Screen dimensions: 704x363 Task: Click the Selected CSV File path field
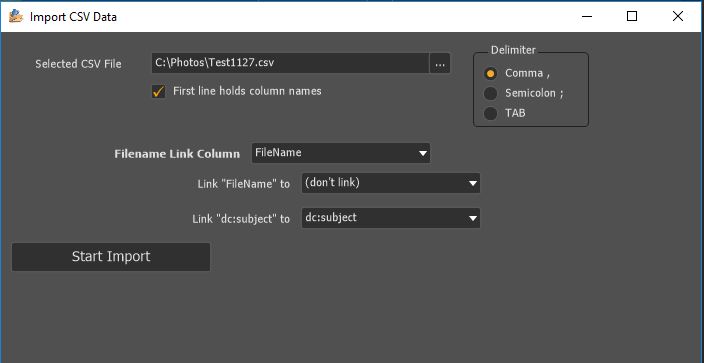(290, 63)
